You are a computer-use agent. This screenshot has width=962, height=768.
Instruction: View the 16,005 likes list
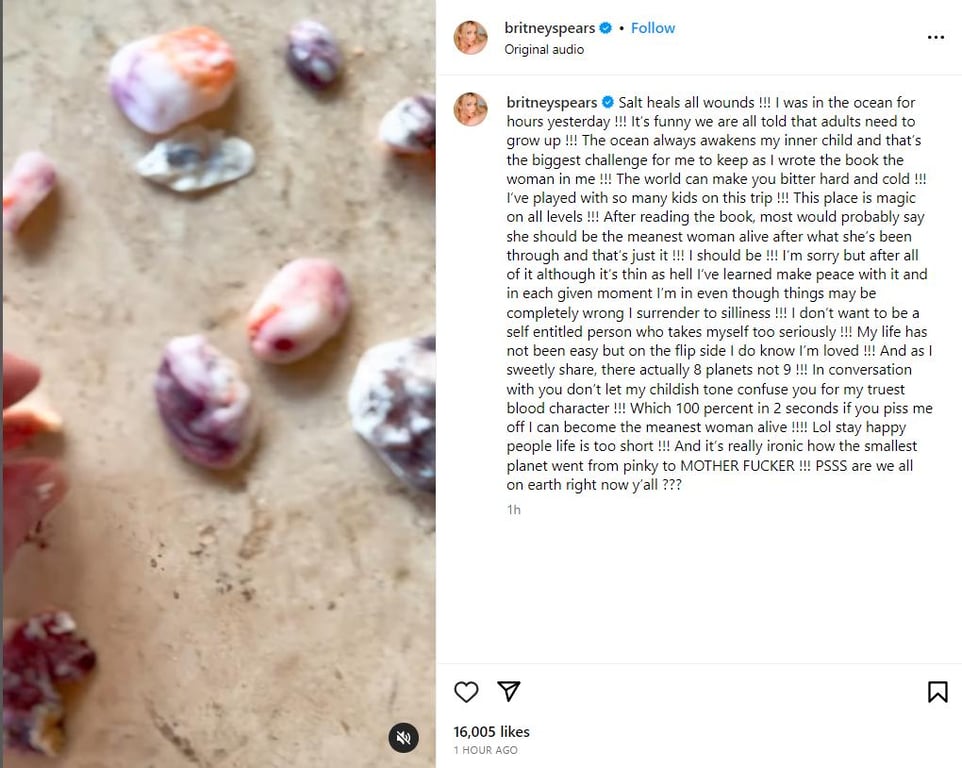tap(492, 732)
